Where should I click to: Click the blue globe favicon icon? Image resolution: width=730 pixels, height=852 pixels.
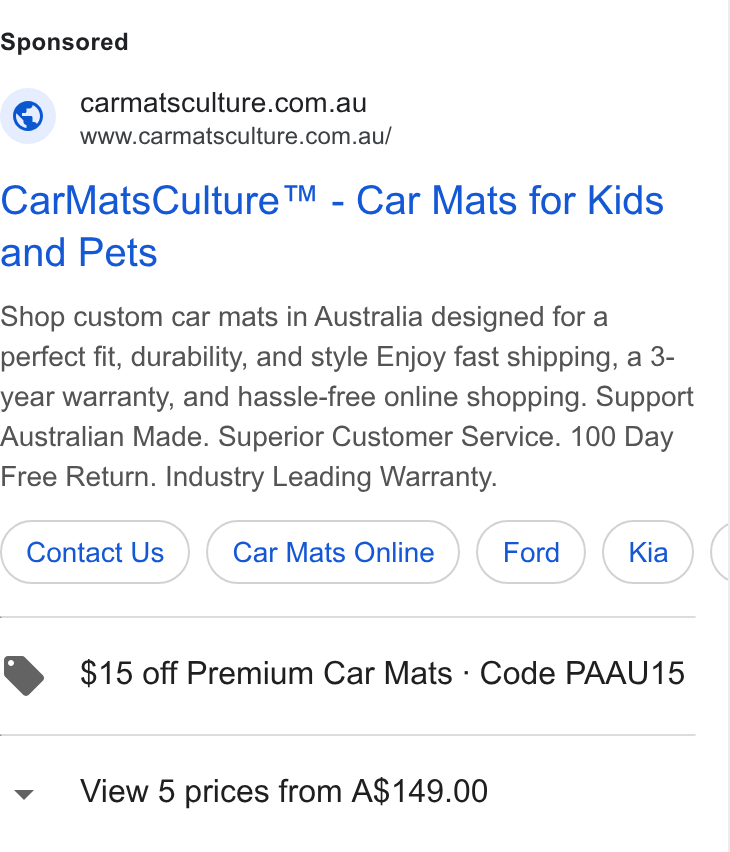pyautogui.click(x=28, y=116)
